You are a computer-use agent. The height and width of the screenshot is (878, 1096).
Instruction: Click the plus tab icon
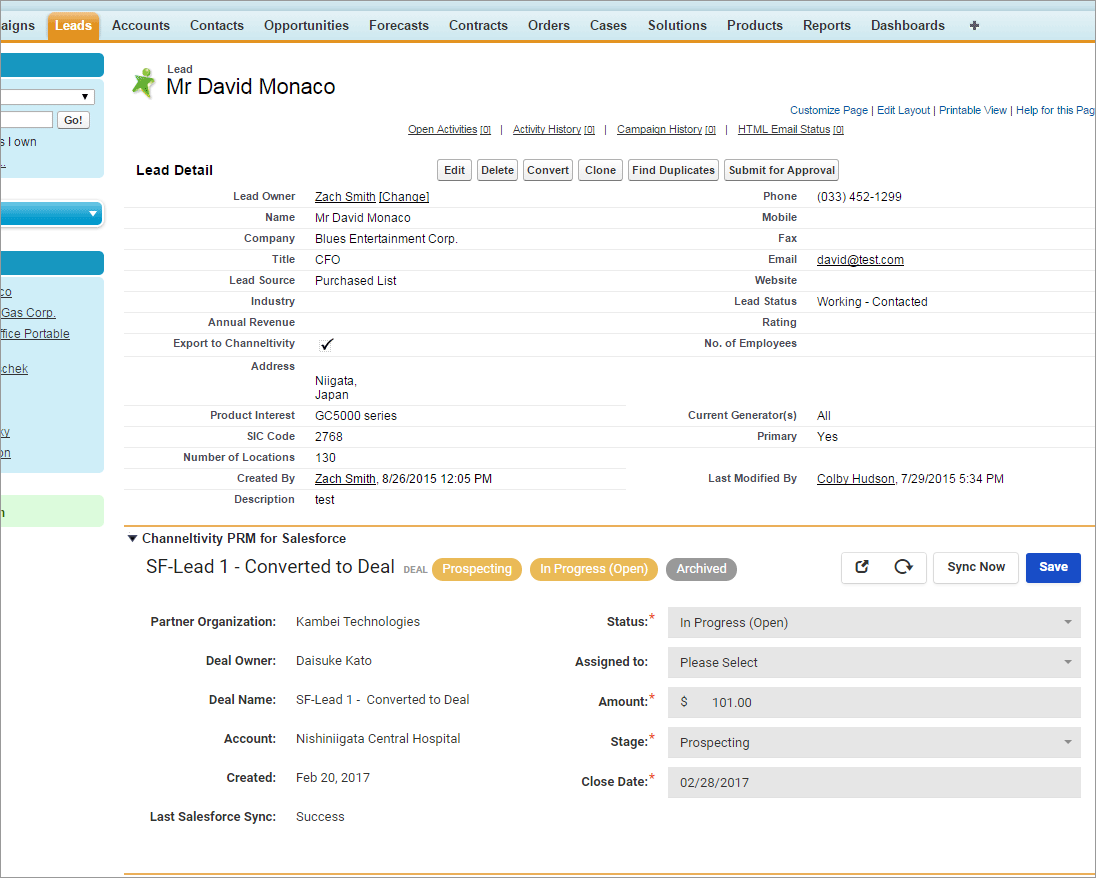(x=974, y=26)
